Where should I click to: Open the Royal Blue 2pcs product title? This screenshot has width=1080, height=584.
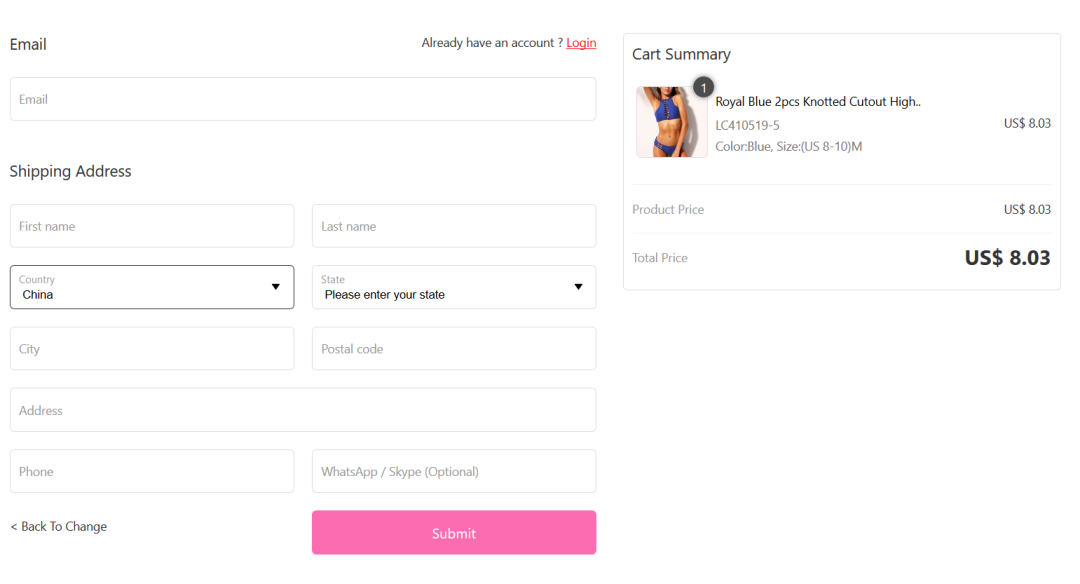818,101
